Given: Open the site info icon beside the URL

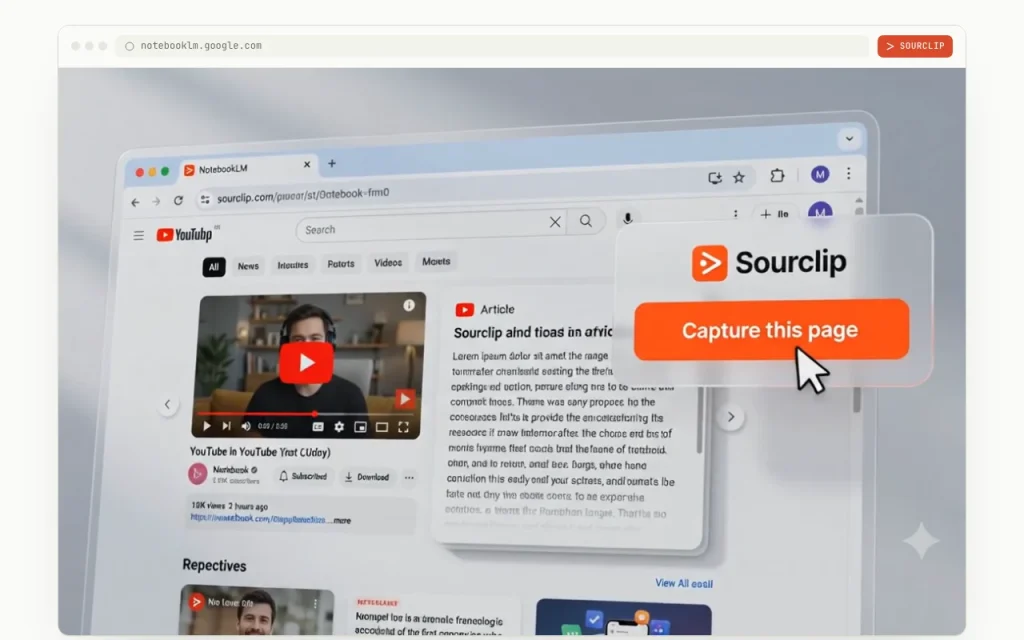Looking at the screenshot, I should [205, 199].
